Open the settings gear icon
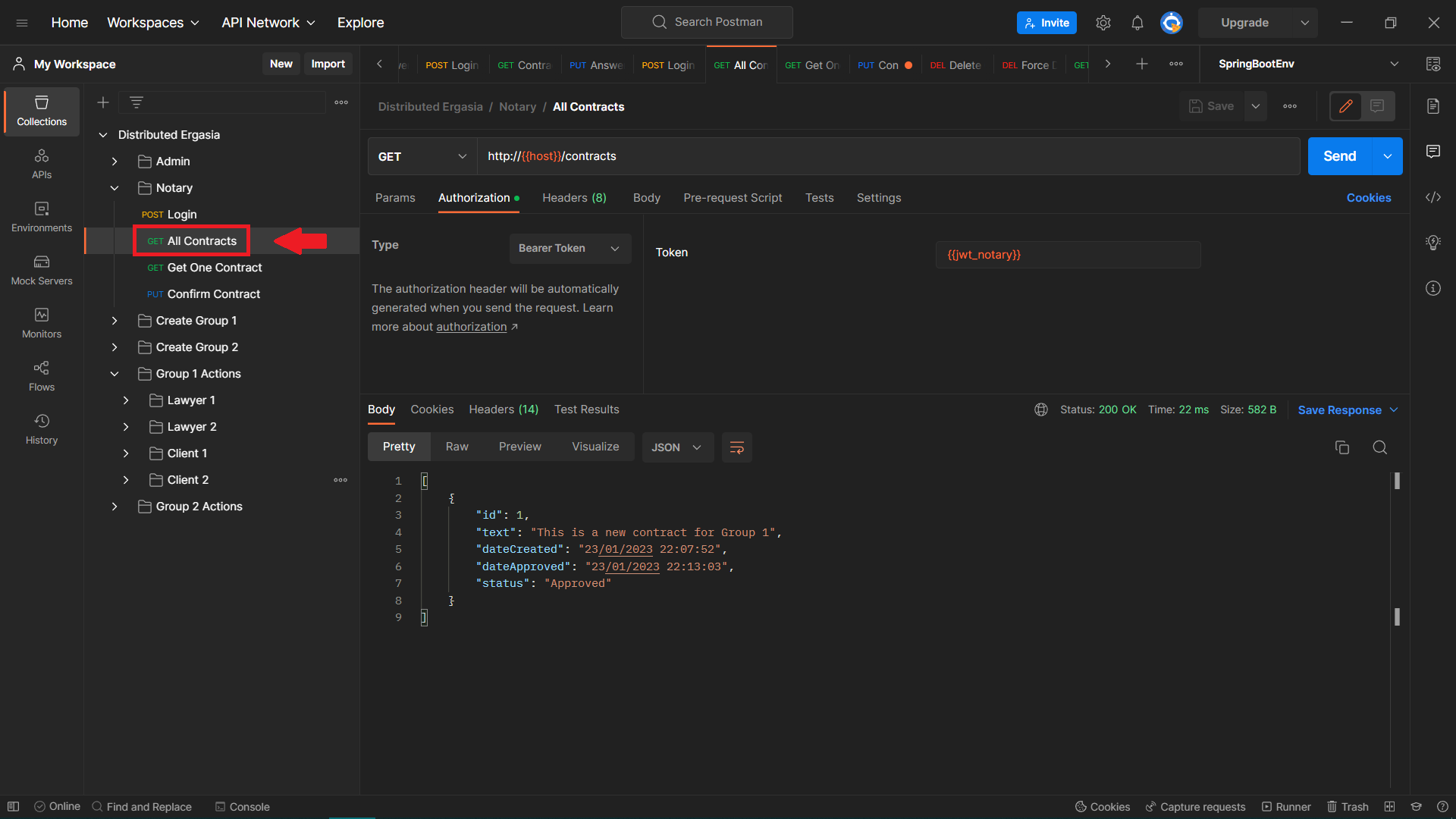1456x819 pixels. point(1103,23)
